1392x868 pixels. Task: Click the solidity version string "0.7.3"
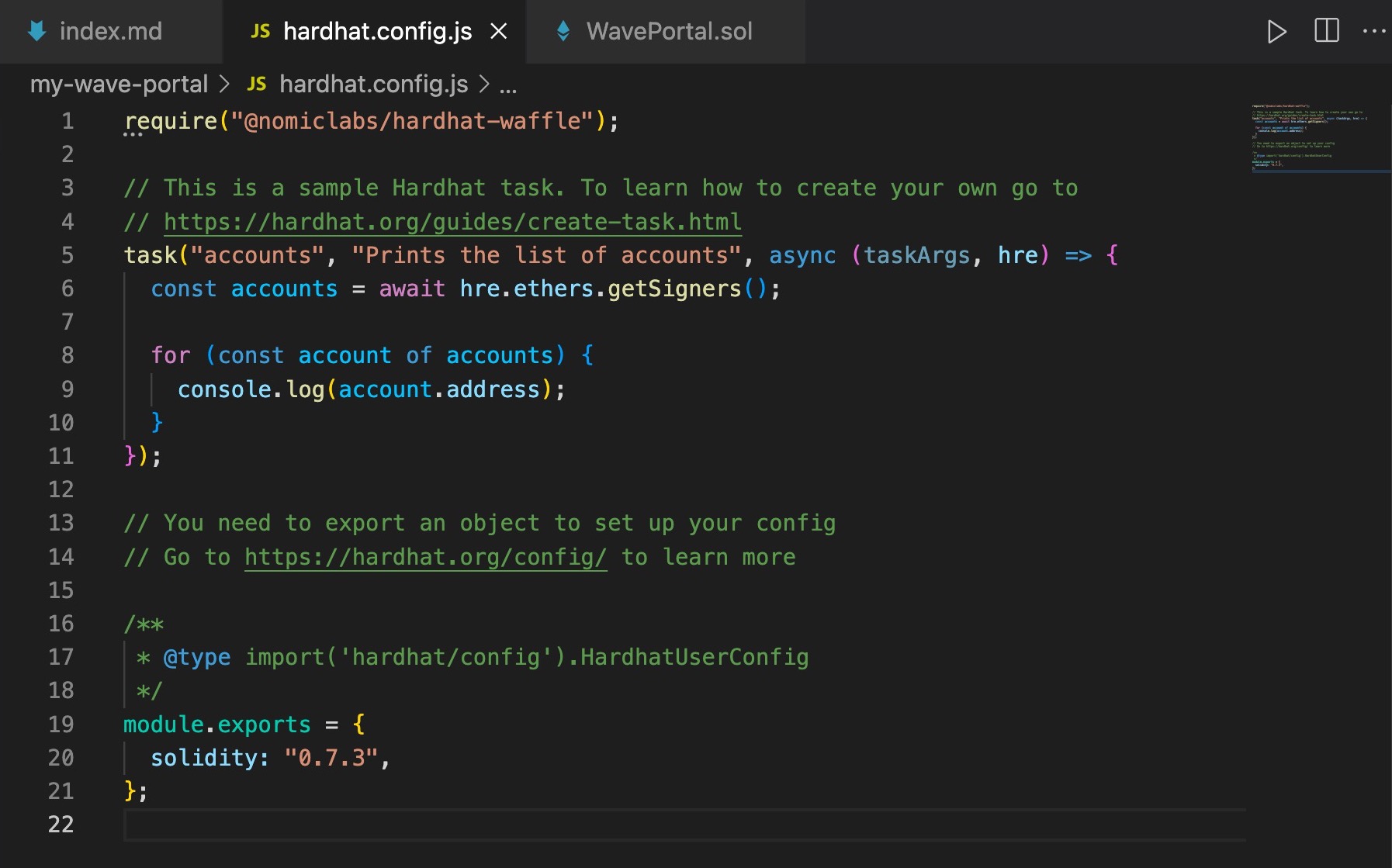[x=331, y=757]
